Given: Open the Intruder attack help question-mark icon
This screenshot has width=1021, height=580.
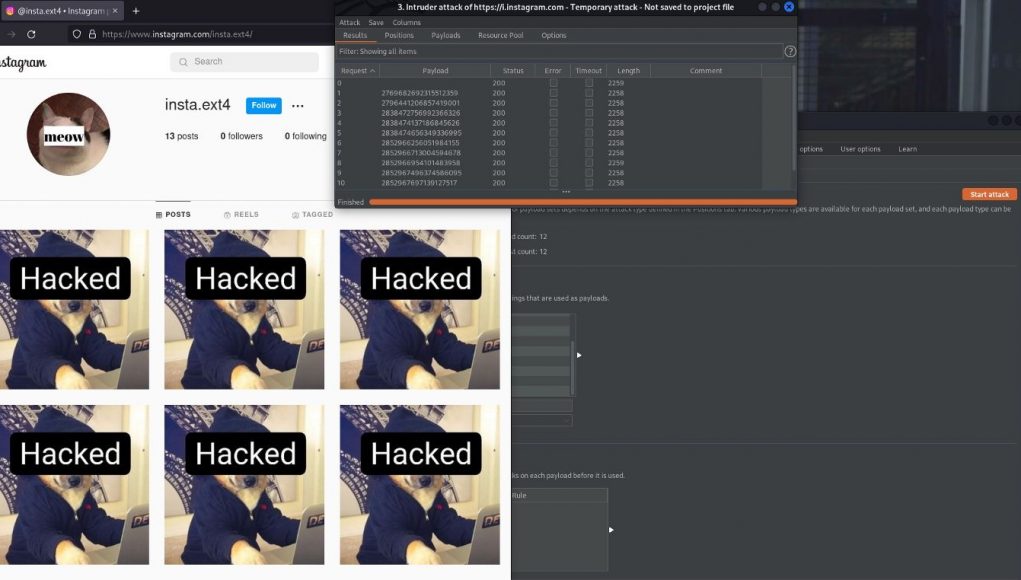Looking at the screenshot, I should 790,51.
